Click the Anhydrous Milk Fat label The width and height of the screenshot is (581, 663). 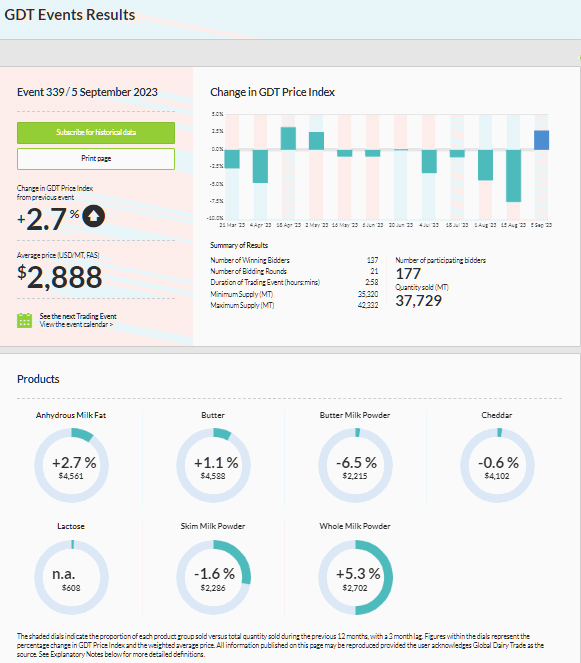[x=71, y=415]
